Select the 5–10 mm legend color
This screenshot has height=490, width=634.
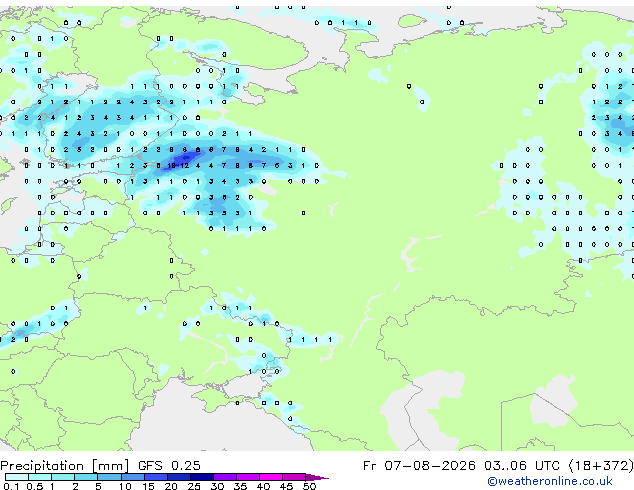tap(109, 477)
